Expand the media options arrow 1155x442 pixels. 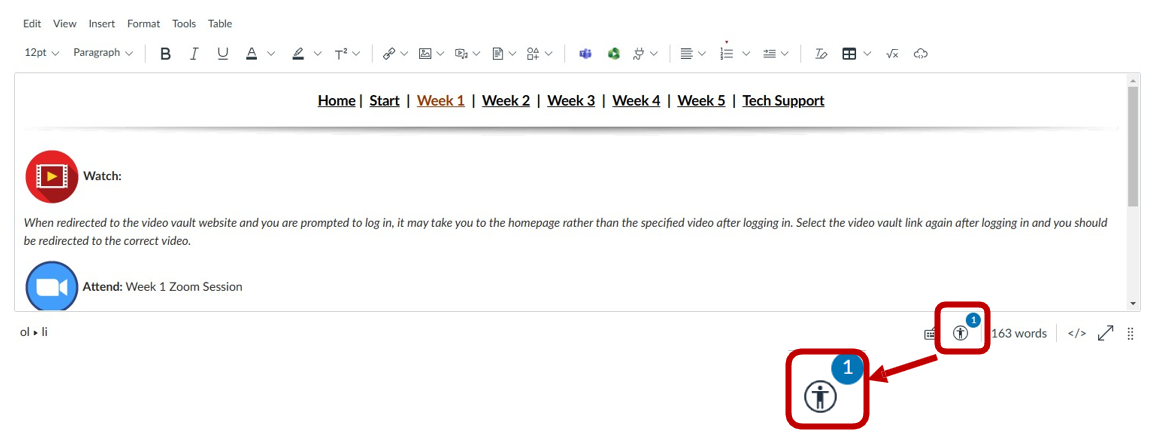pyautogui.click(x=477, y=54)
